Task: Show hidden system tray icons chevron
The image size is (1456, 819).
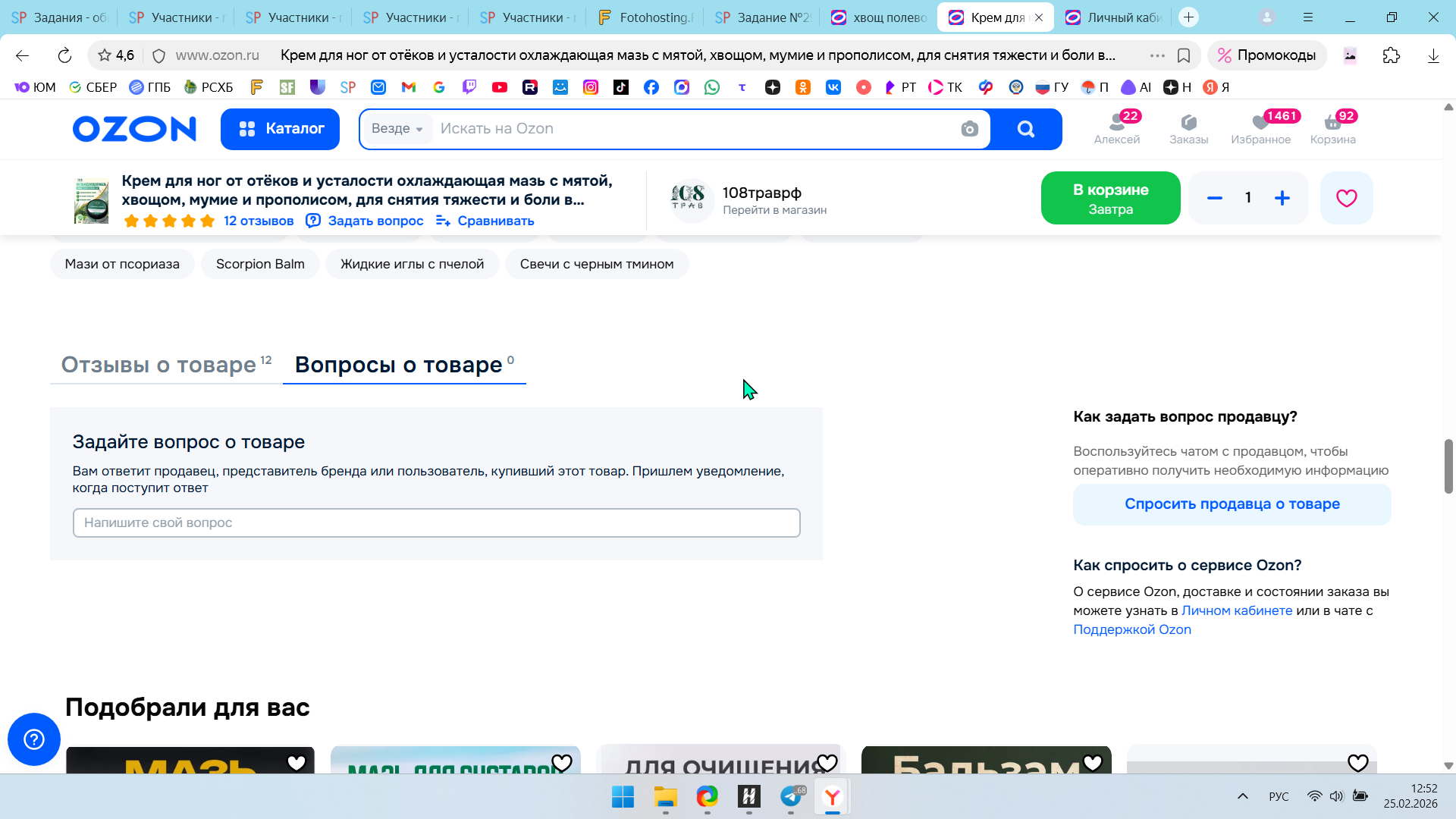Action: click(1243, 796)
